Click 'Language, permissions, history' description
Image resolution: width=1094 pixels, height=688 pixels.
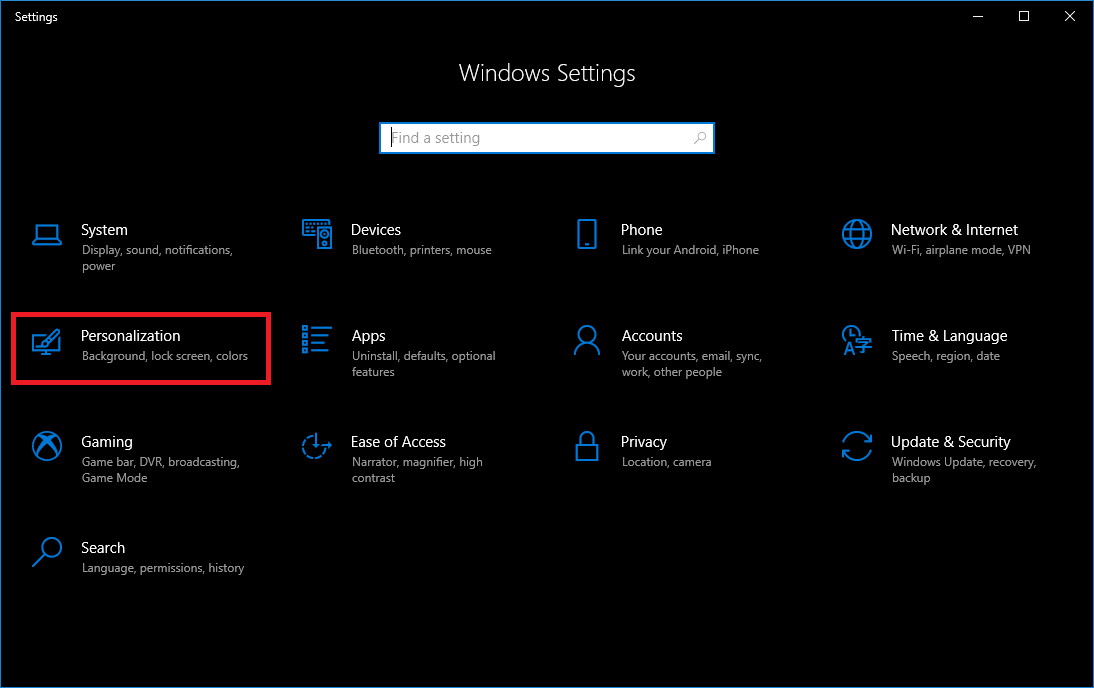163,569
